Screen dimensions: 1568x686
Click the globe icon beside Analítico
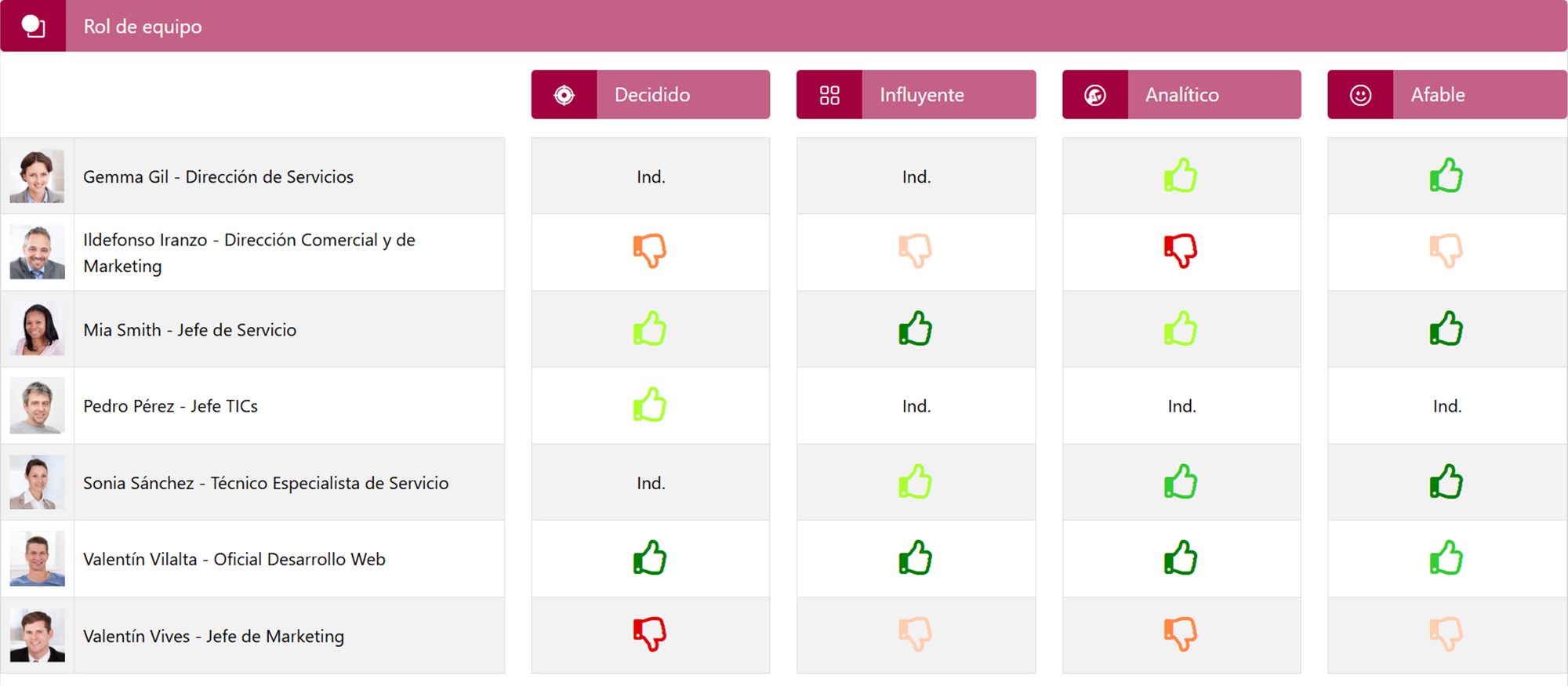1094,95
